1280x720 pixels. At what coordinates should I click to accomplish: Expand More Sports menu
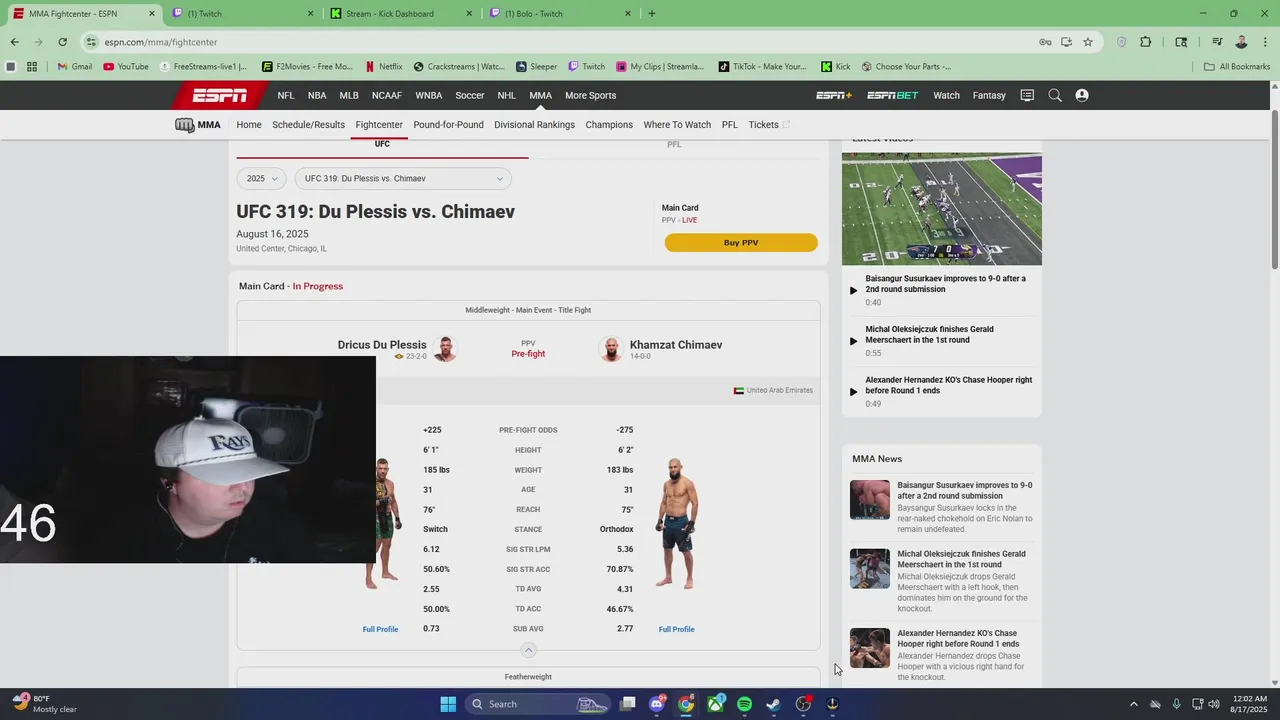[x=590, y=95]
